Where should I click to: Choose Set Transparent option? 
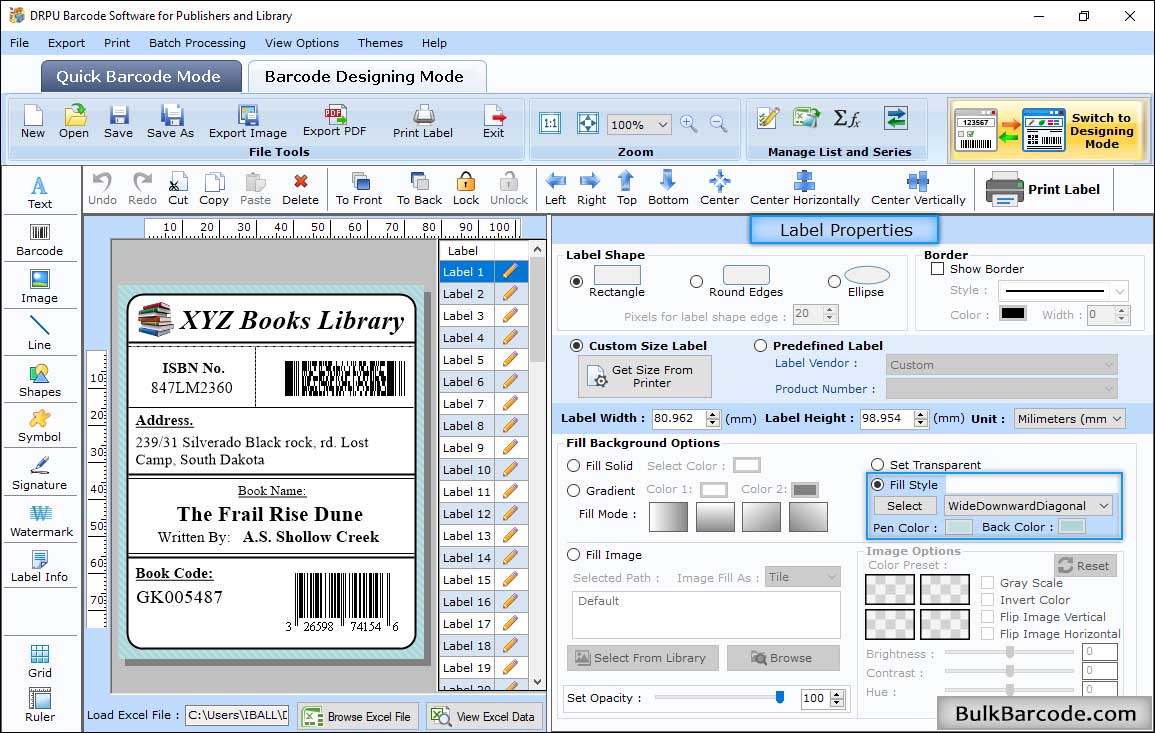pos(877,465)
